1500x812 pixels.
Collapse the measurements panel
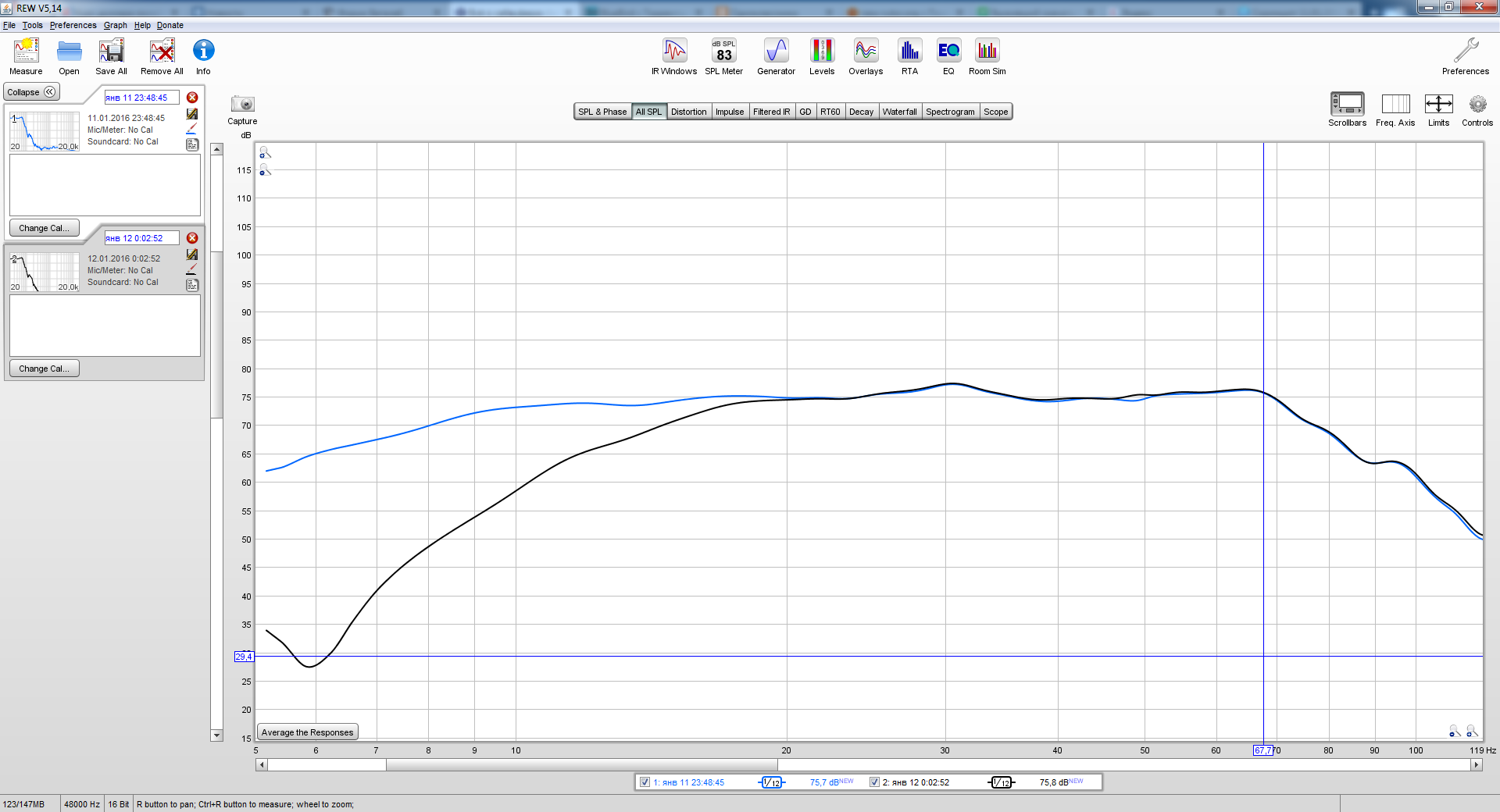tap(31, 92)
